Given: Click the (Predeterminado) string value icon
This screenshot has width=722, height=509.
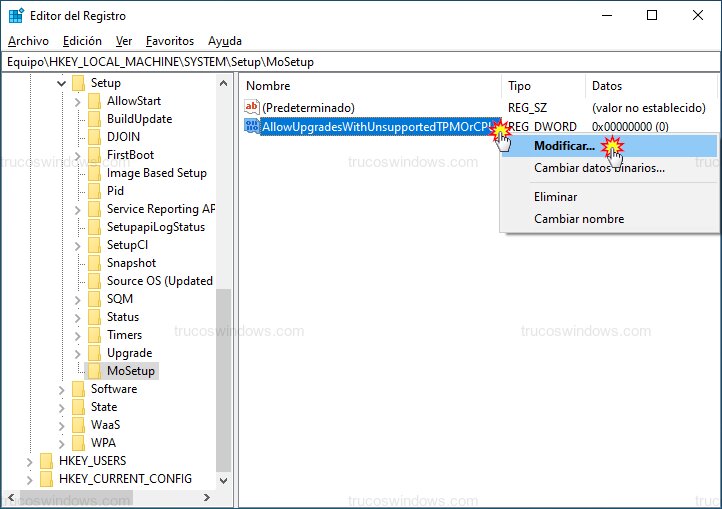Looking at the screenshot, I should 252,107.
